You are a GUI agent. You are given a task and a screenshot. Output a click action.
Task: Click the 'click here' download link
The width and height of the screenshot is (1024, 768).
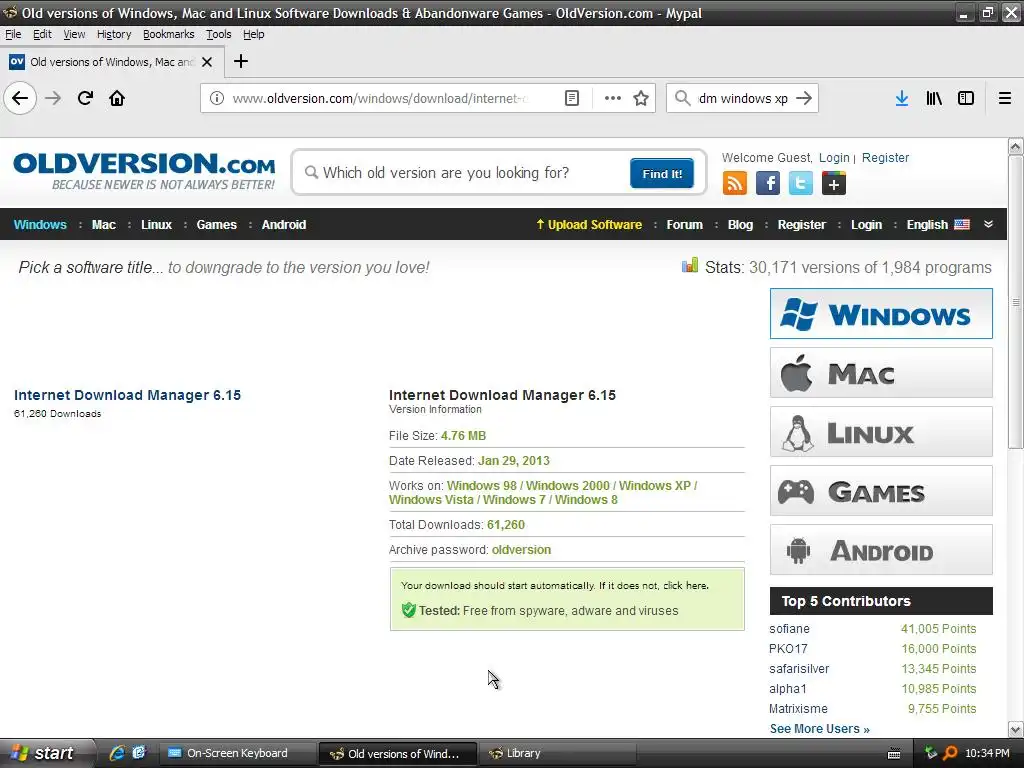coord(685,586)
